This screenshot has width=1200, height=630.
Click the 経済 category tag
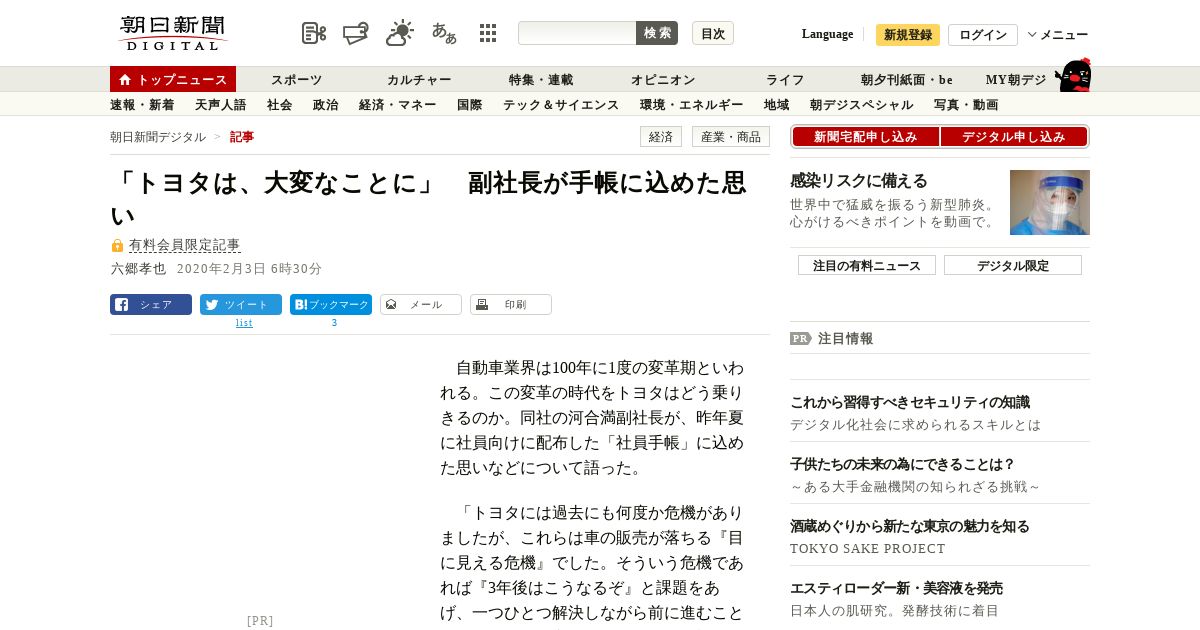(661, 137)
